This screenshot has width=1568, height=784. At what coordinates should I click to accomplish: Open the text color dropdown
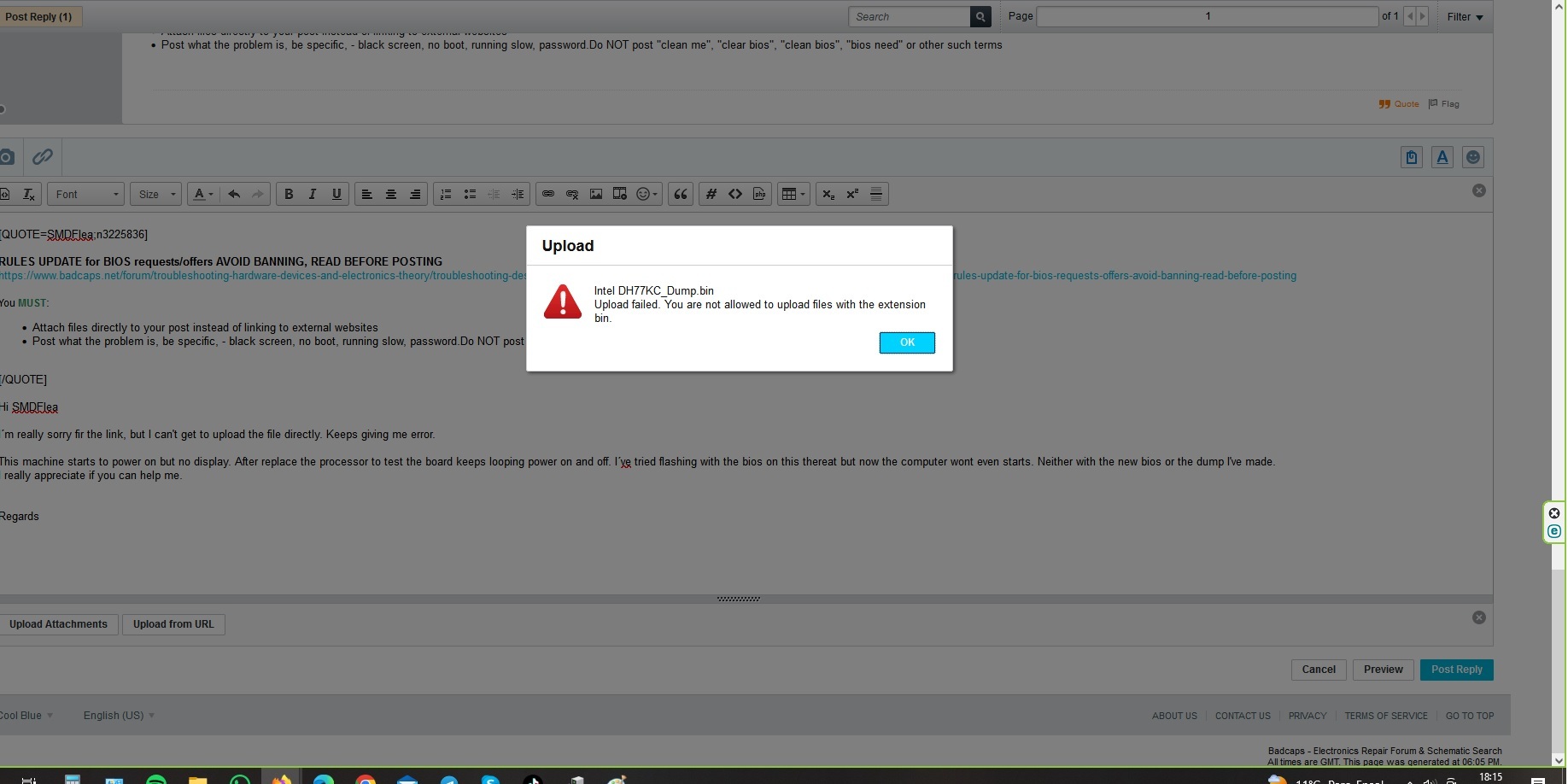[x=203, y=195]
